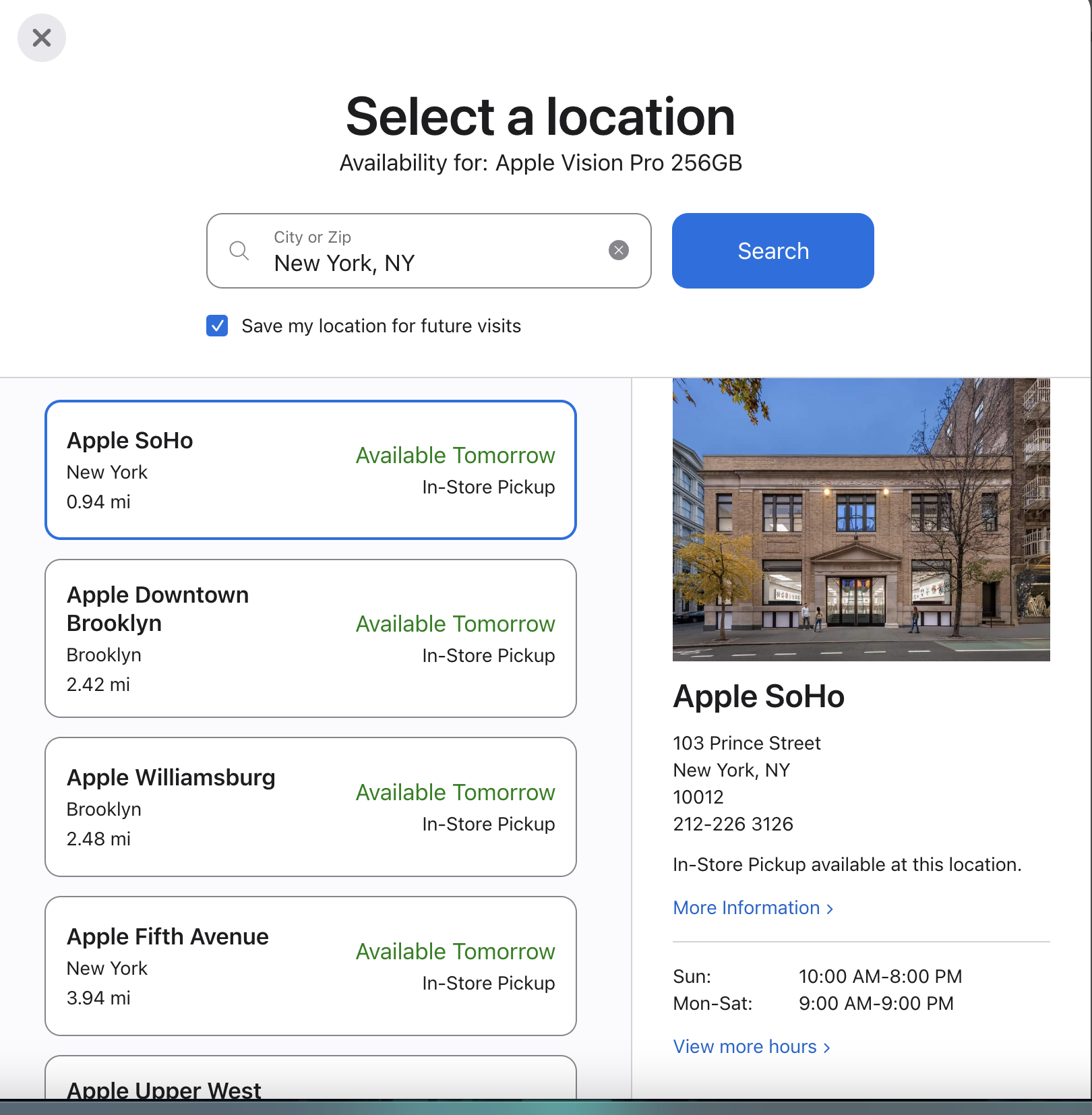Click the Select a location heading

click(x=541, y=117)
